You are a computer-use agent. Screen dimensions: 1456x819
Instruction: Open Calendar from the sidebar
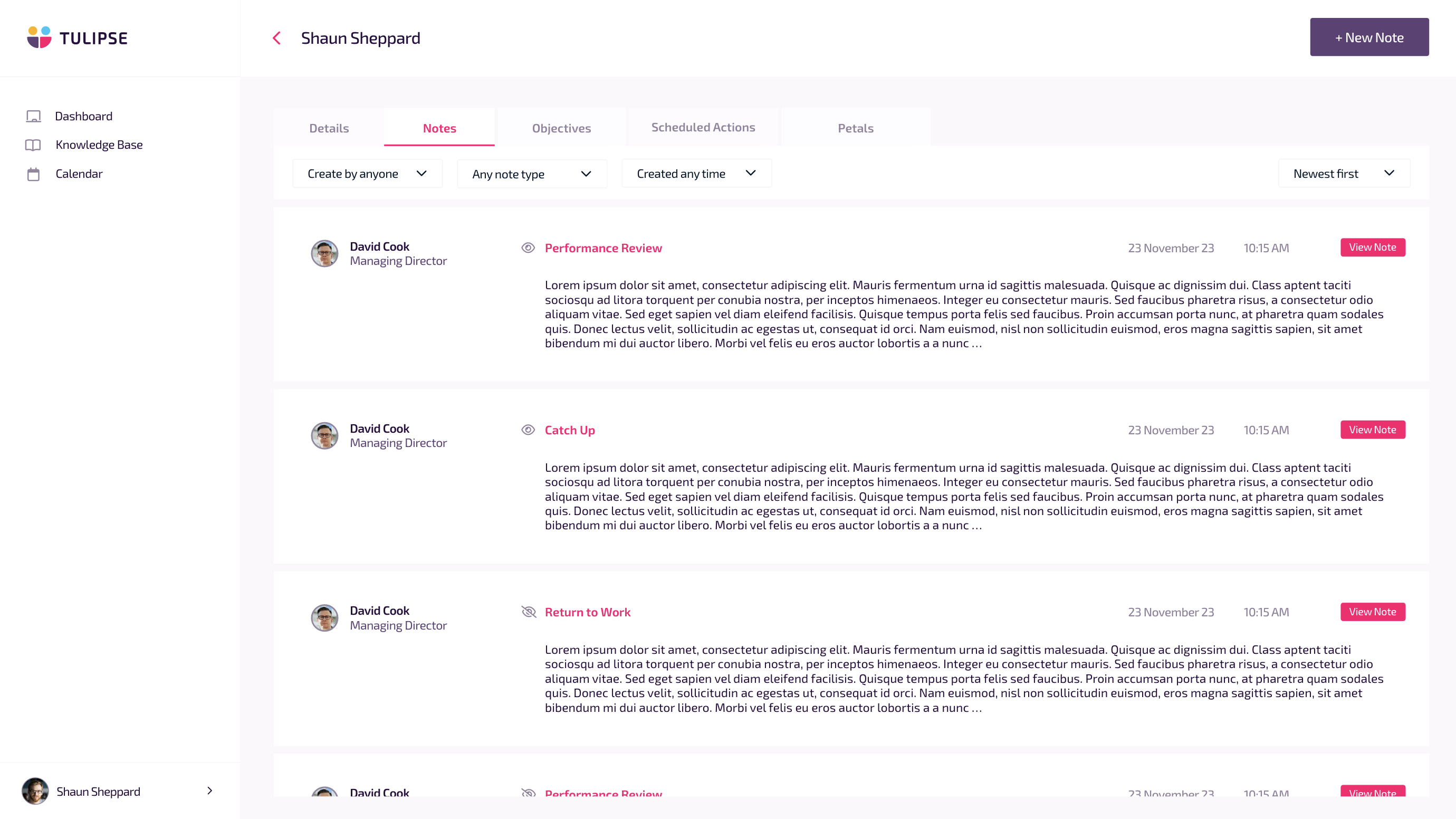click(x=79, y=174)
